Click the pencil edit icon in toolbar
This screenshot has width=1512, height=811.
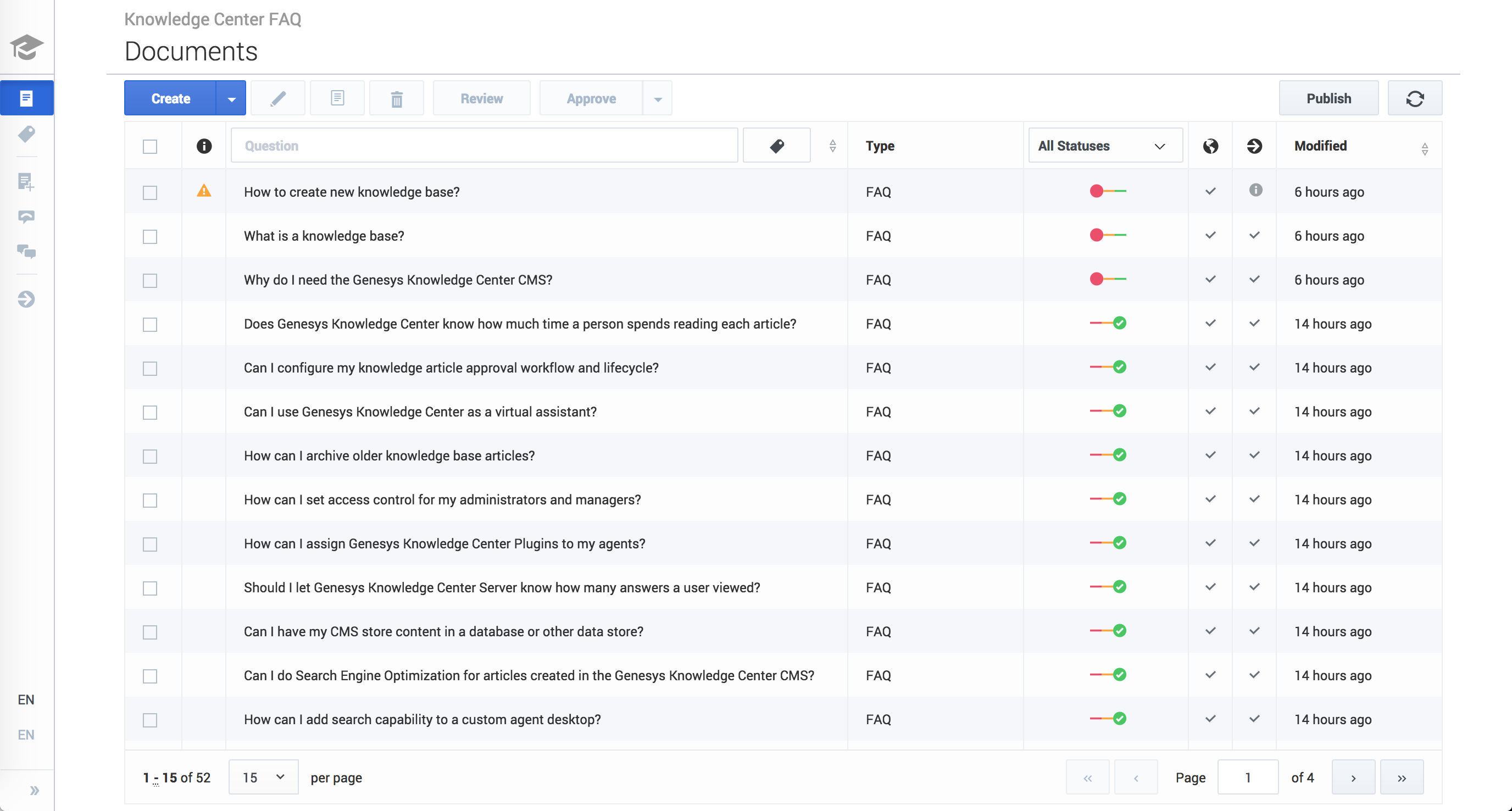tap(277, 98)
